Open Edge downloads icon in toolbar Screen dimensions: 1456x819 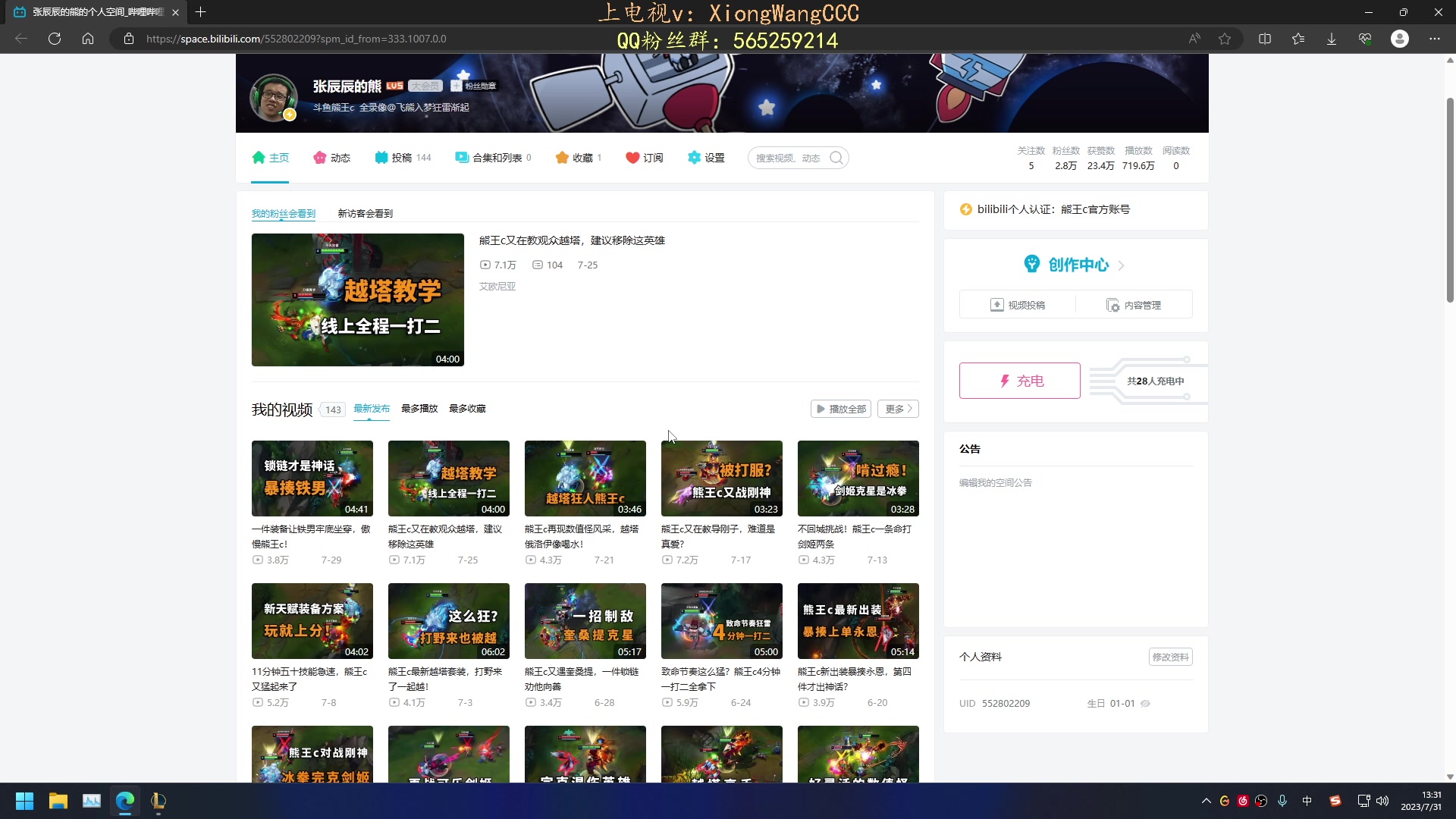1332,38
